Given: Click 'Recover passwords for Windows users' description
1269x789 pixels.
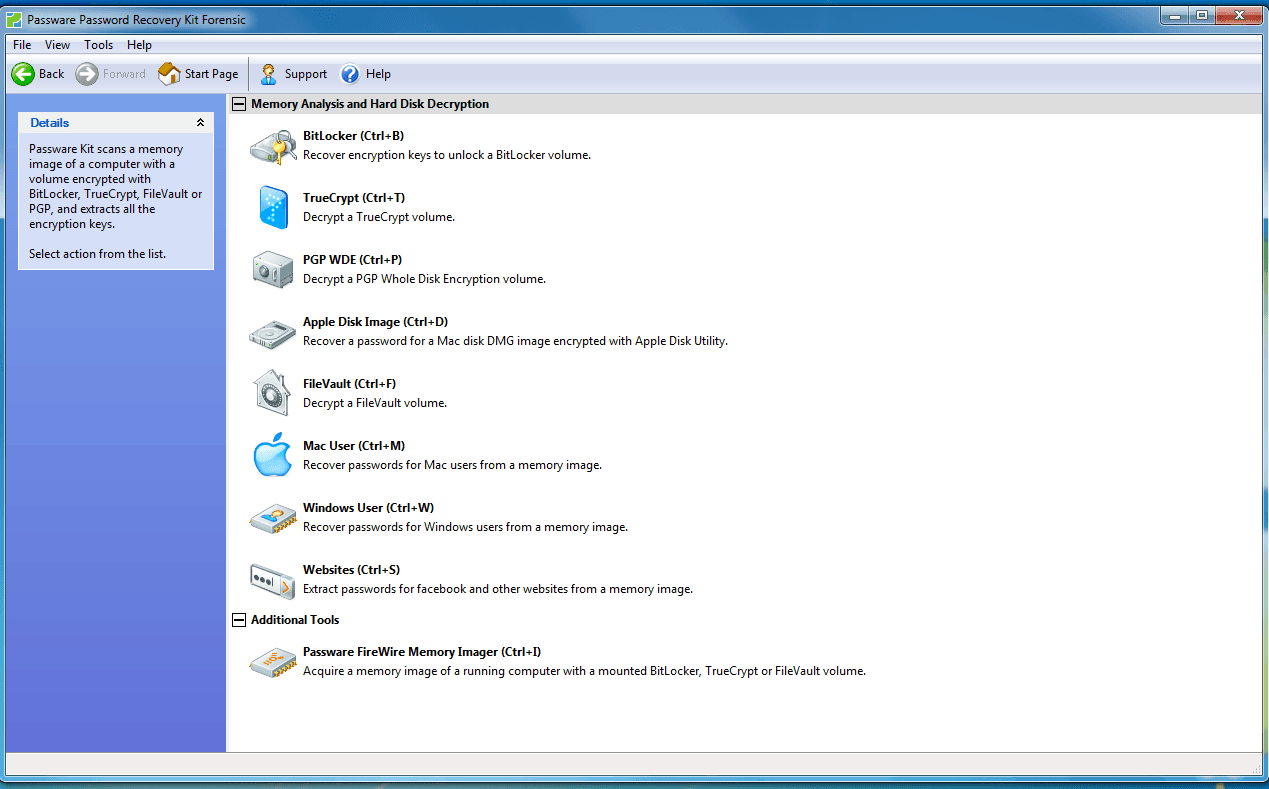Looking at the screenshot, I should [465, 527].
